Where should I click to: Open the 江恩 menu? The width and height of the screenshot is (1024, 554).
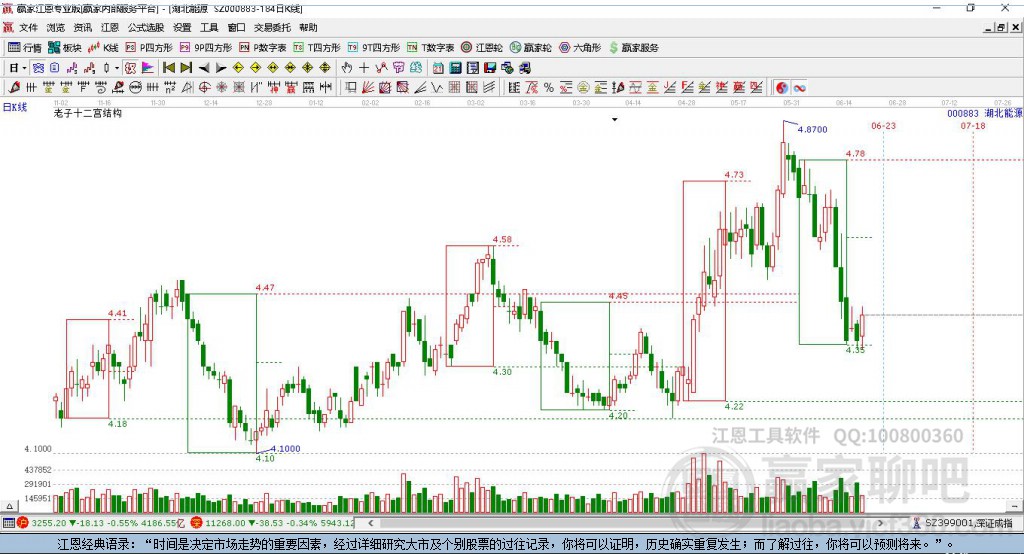(x=110, y=27)
